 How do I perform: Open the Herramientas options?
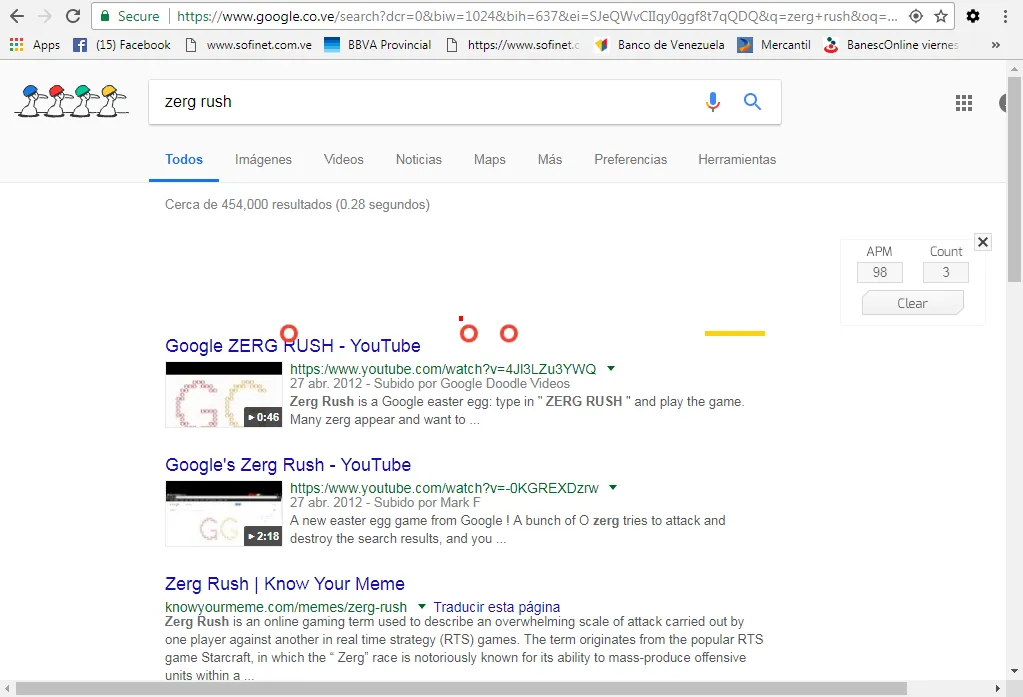click(737, 159)
